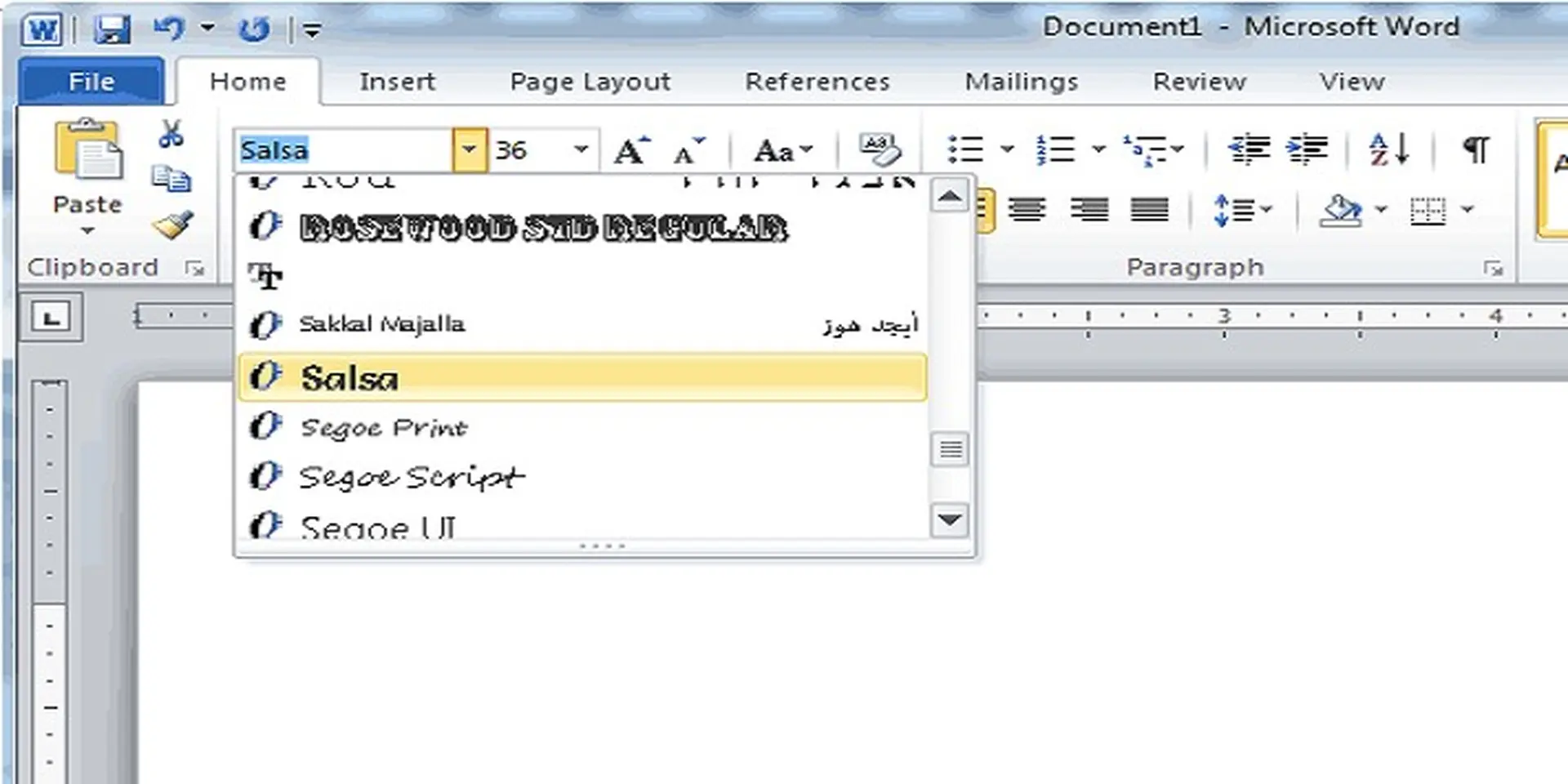This screenshot has width=1568, height=784.
Task: Toggle the Show Paragraph Marks button
Action: tap(1475, 149)
